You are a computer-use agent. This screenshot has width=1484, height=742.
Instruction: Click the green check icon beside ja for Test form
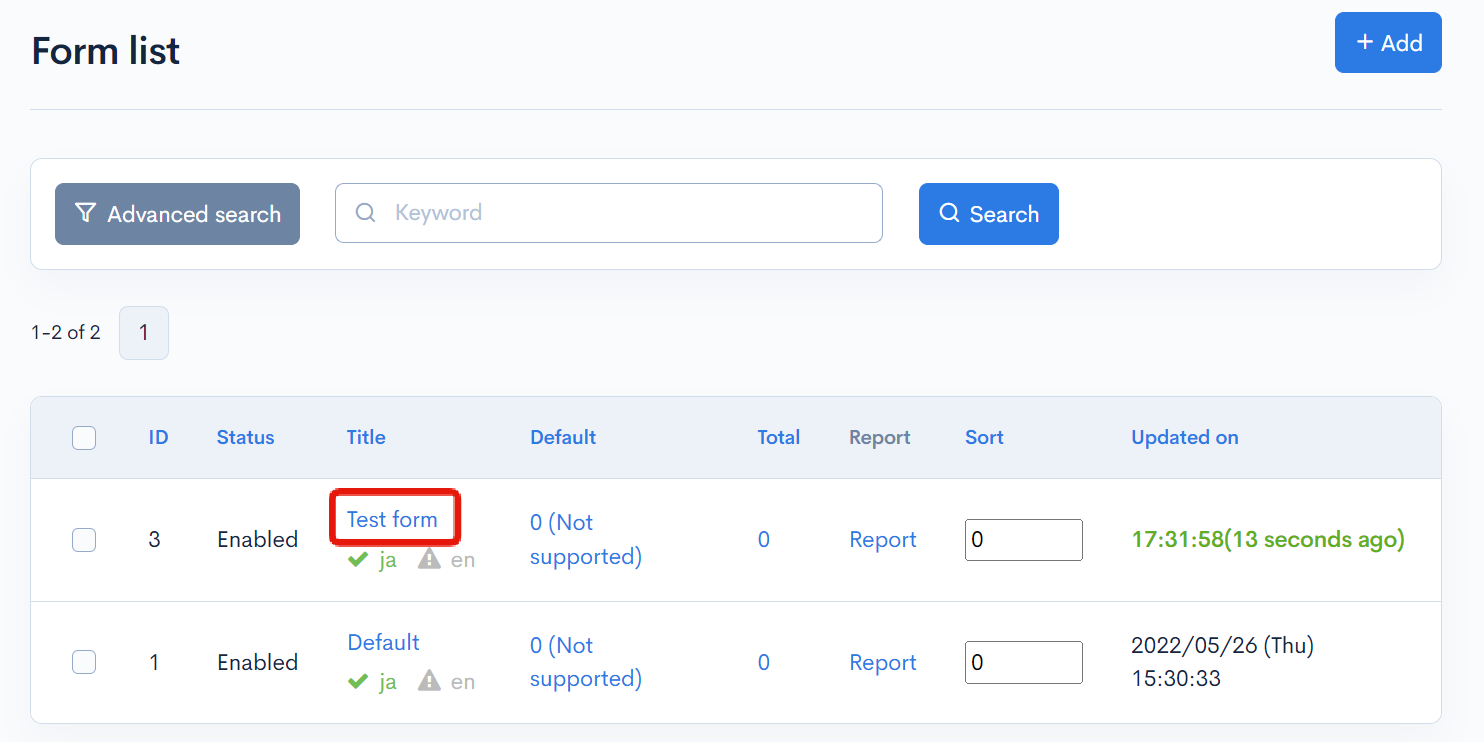(x=358, y=559)
